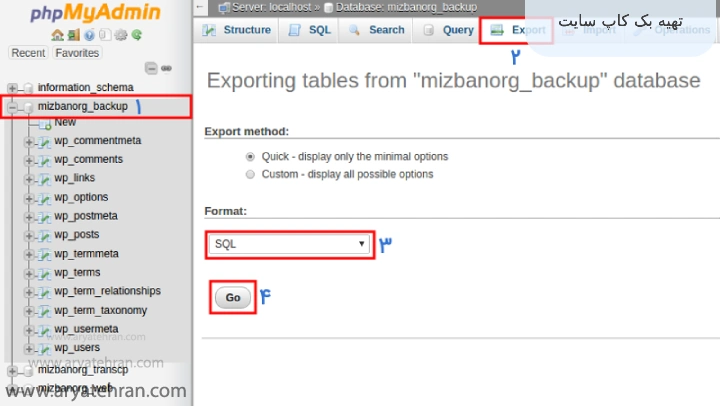
Task: Click the wp_users table in tree
Action: pyautogui.click(x=77, y=348)
